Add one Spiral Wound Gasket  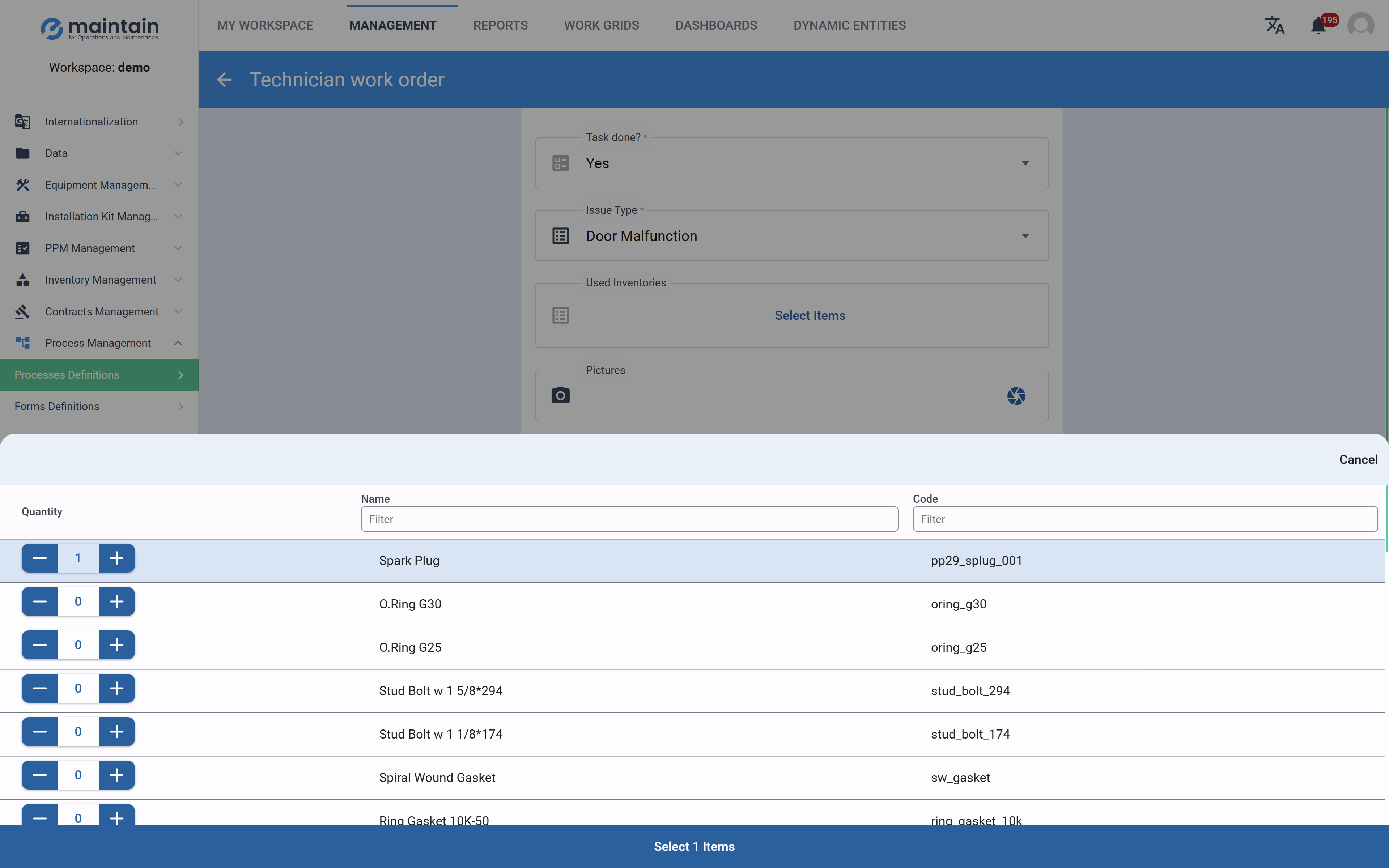coord(116,775)
